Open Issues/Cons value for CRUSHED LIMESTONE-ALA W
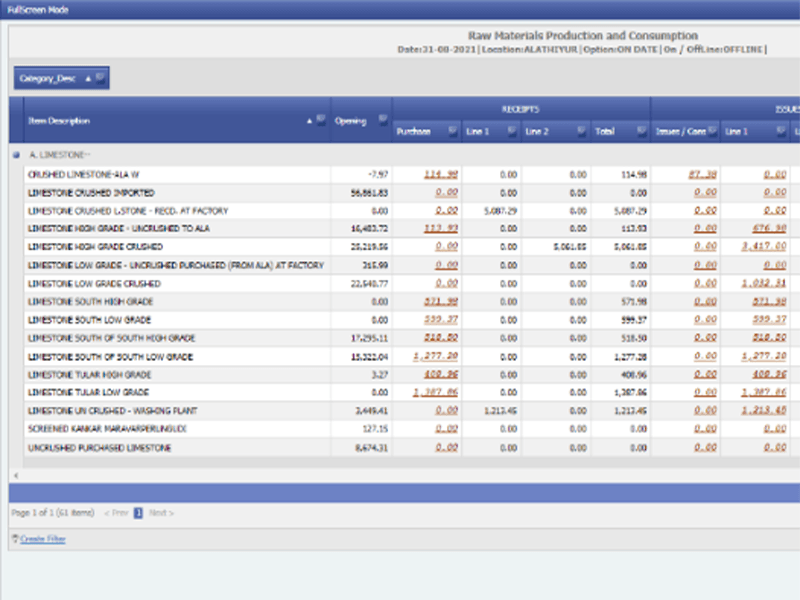Image resolution: width=800 pixels, height=600 pixels. pyautogui.click(x=703, y=174)
